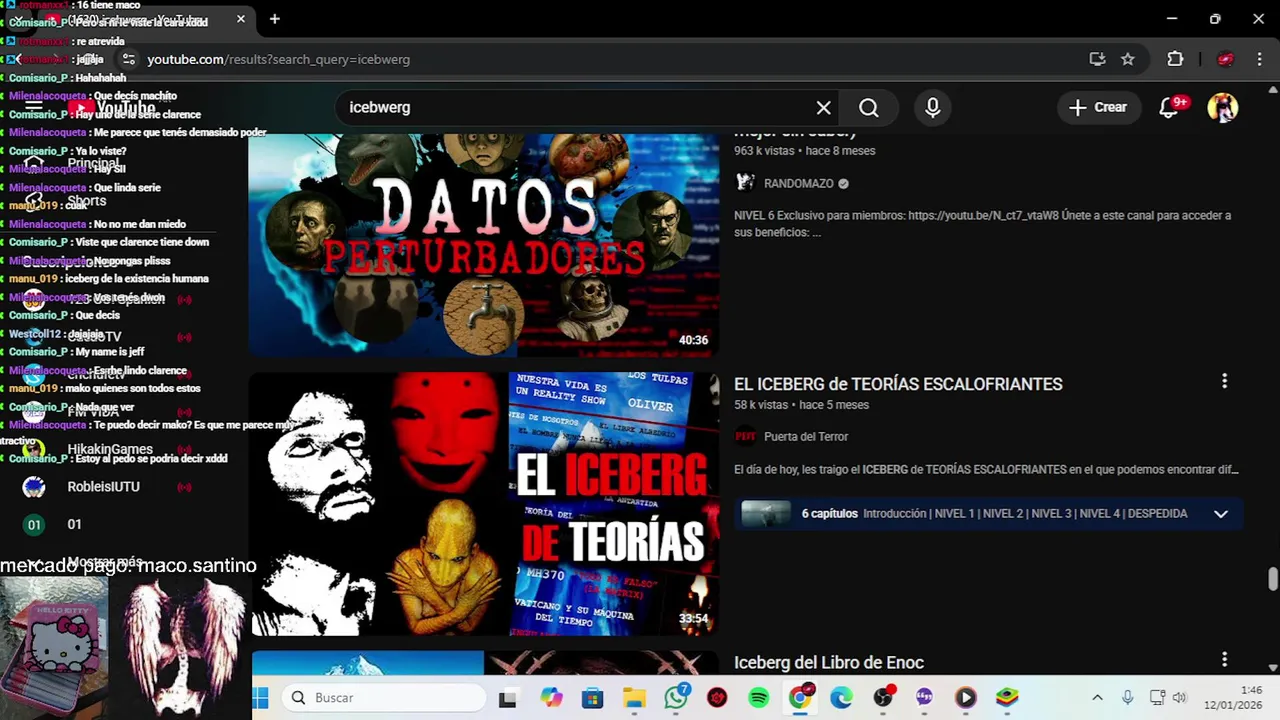Viewport: 1280px width, 720px height.
Task: Open BlueStacks from the taskbar
Action: tap(1007, 698)
